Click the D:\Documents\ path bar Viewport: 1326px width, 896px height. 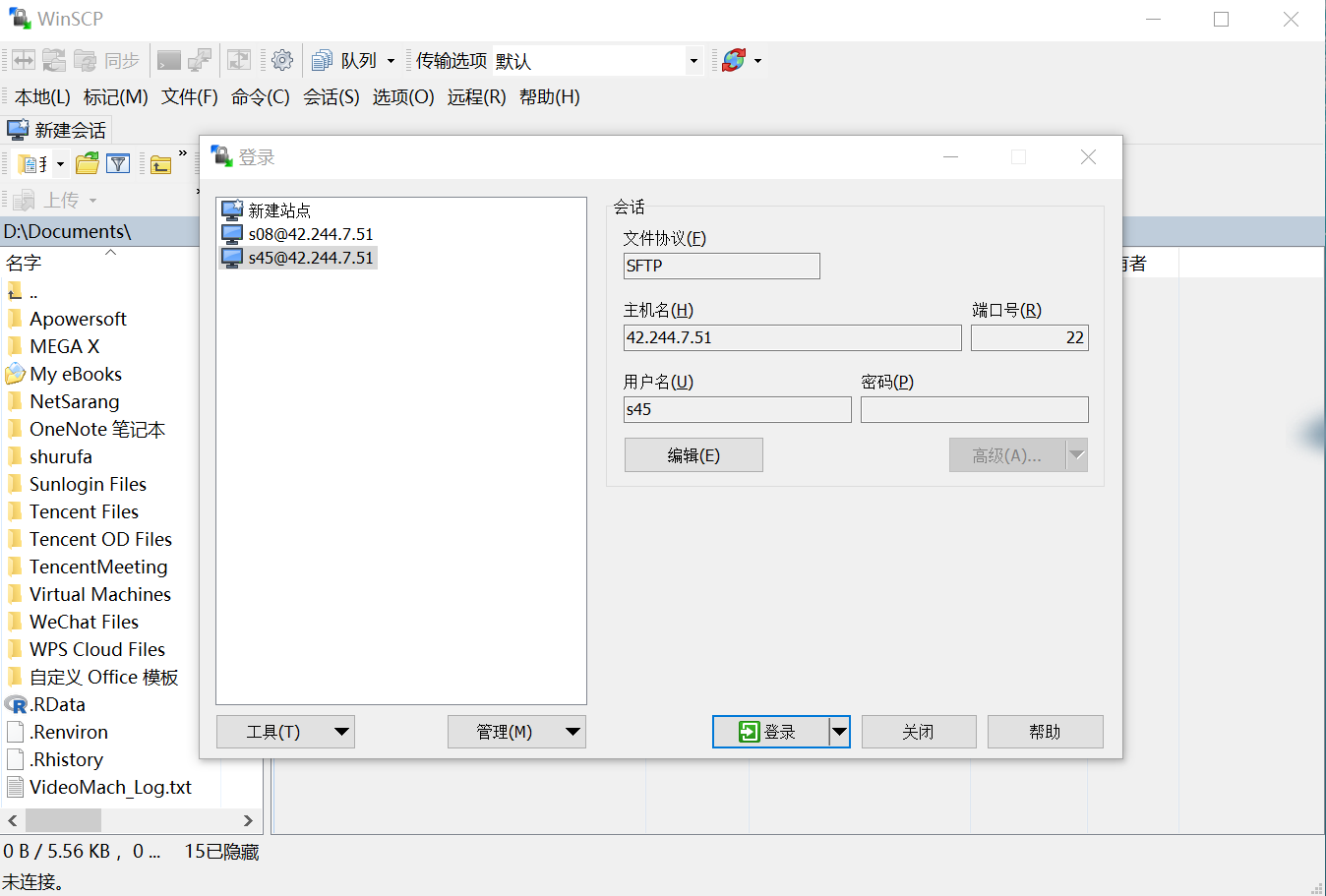click(x=100, y=231)
